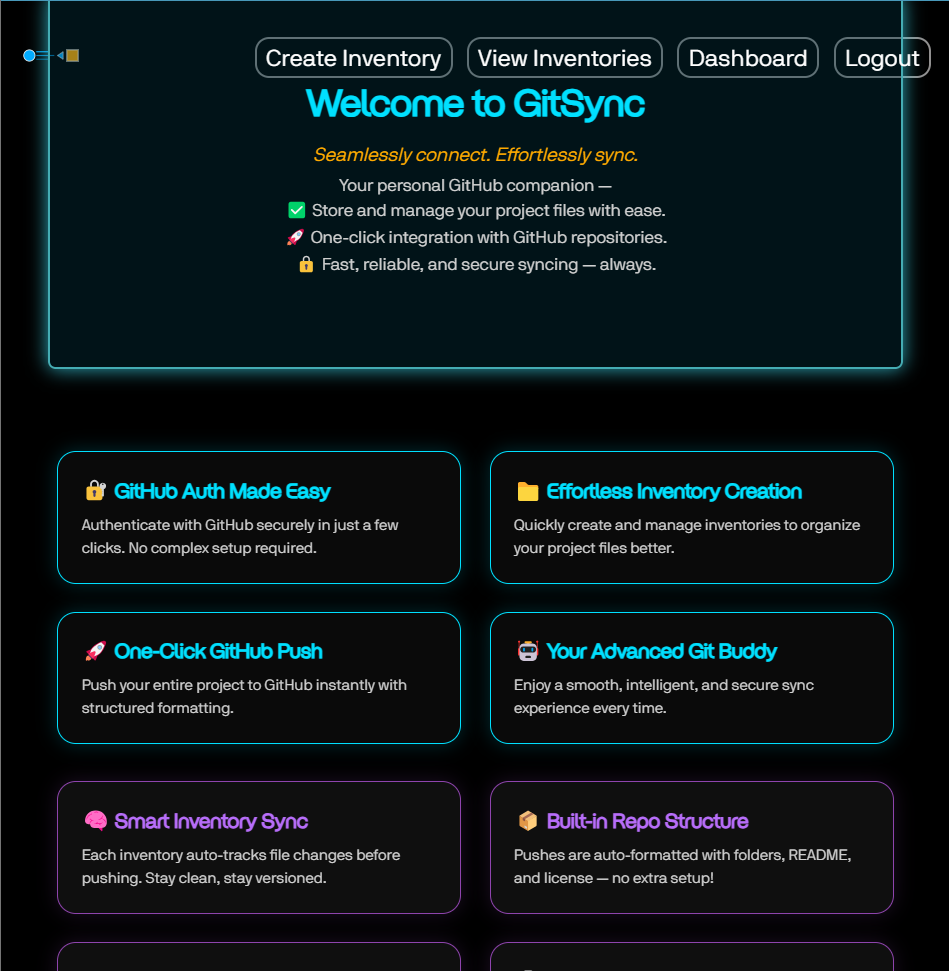The height and width of the screenshot is (971, 949).
Task: Select the GitHub Auth Made Easy title
Action: 222,491
